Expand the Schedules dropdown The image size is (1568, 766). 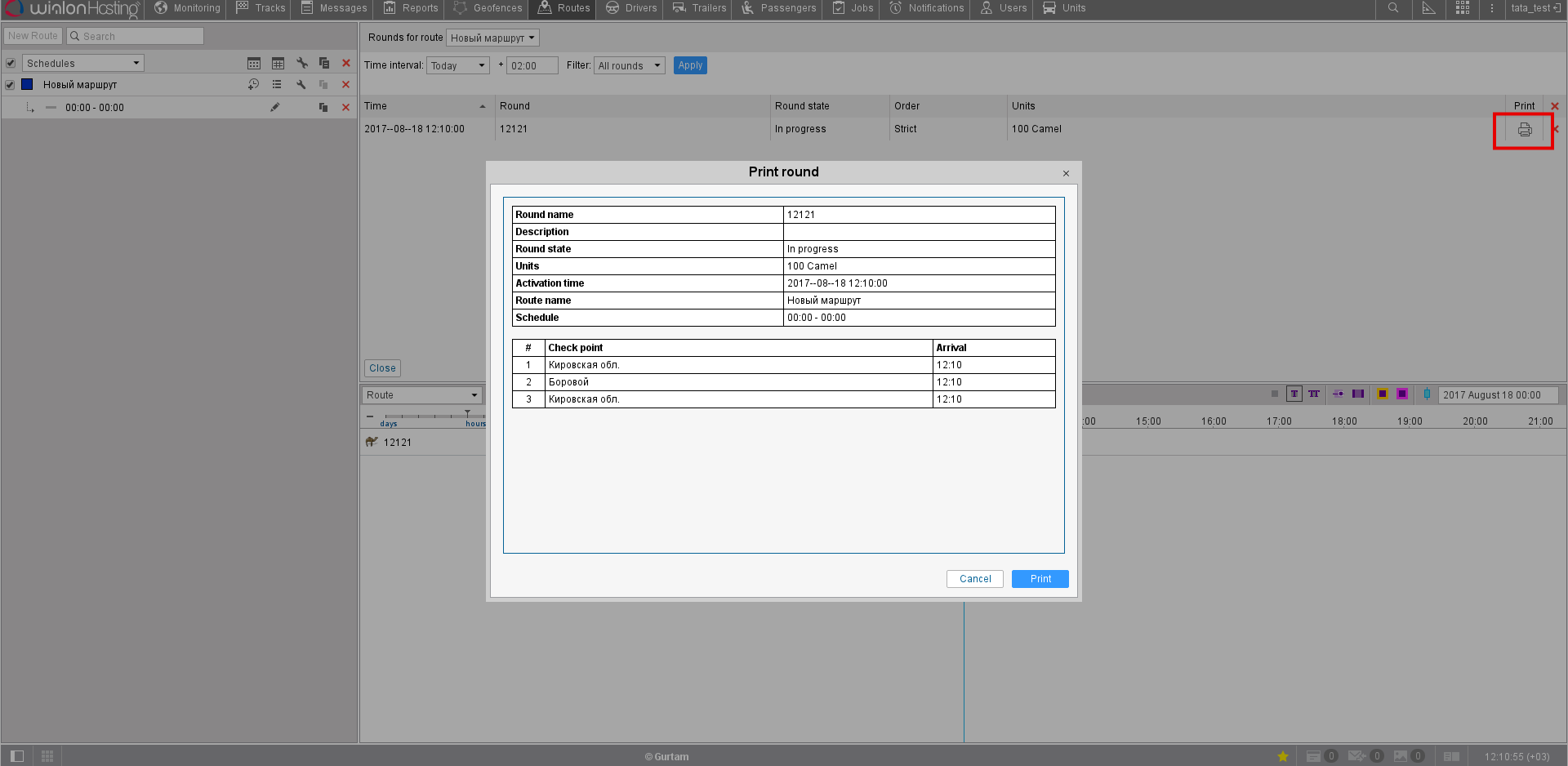(82, 64)
